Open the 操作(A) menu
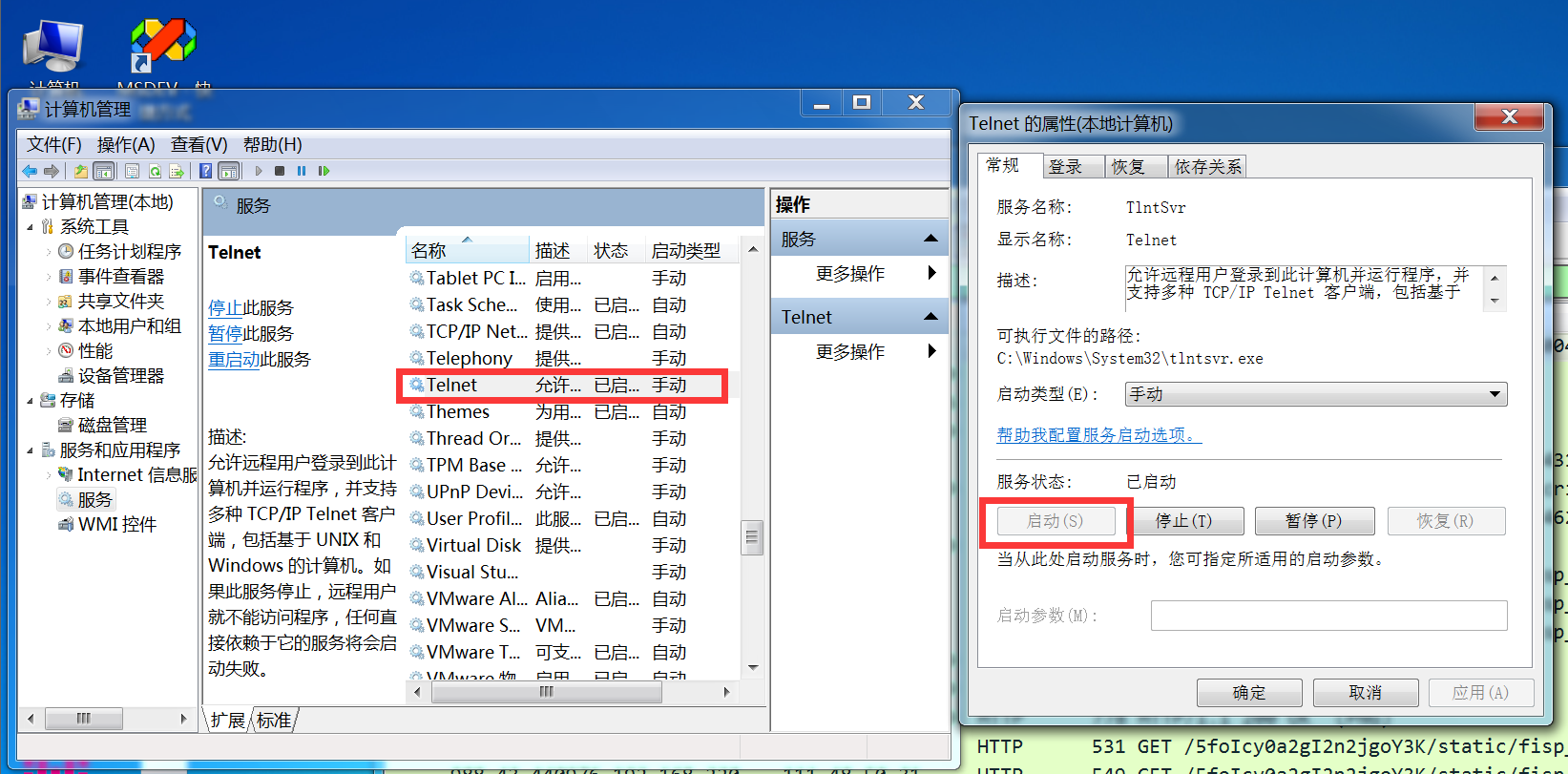The height and width of the screenshot is (774, 1568). [126, 144]
